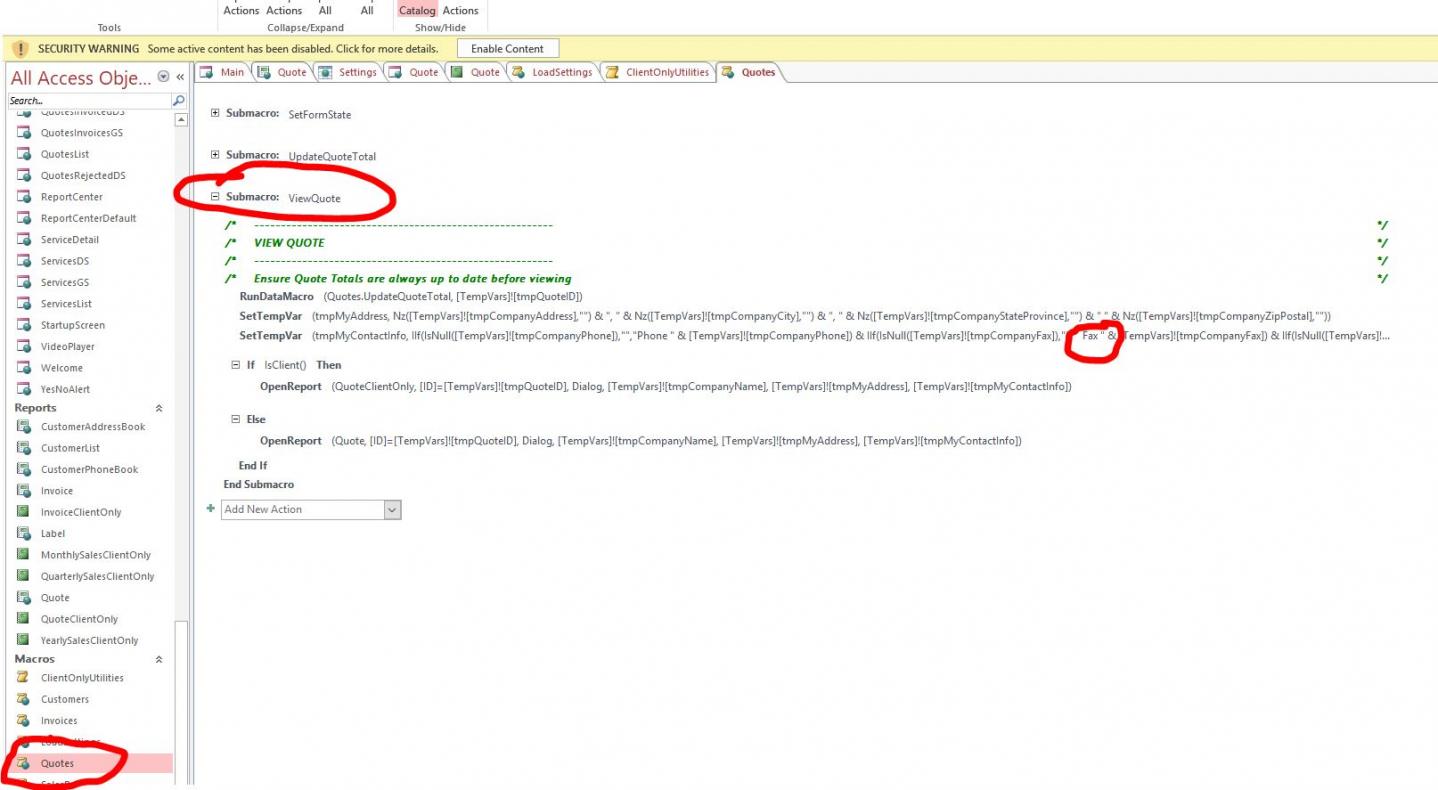Screen dimensions: 1438x790
Task: Switch to the ClientOnlyUtilities tab
Action: (658, 72)
